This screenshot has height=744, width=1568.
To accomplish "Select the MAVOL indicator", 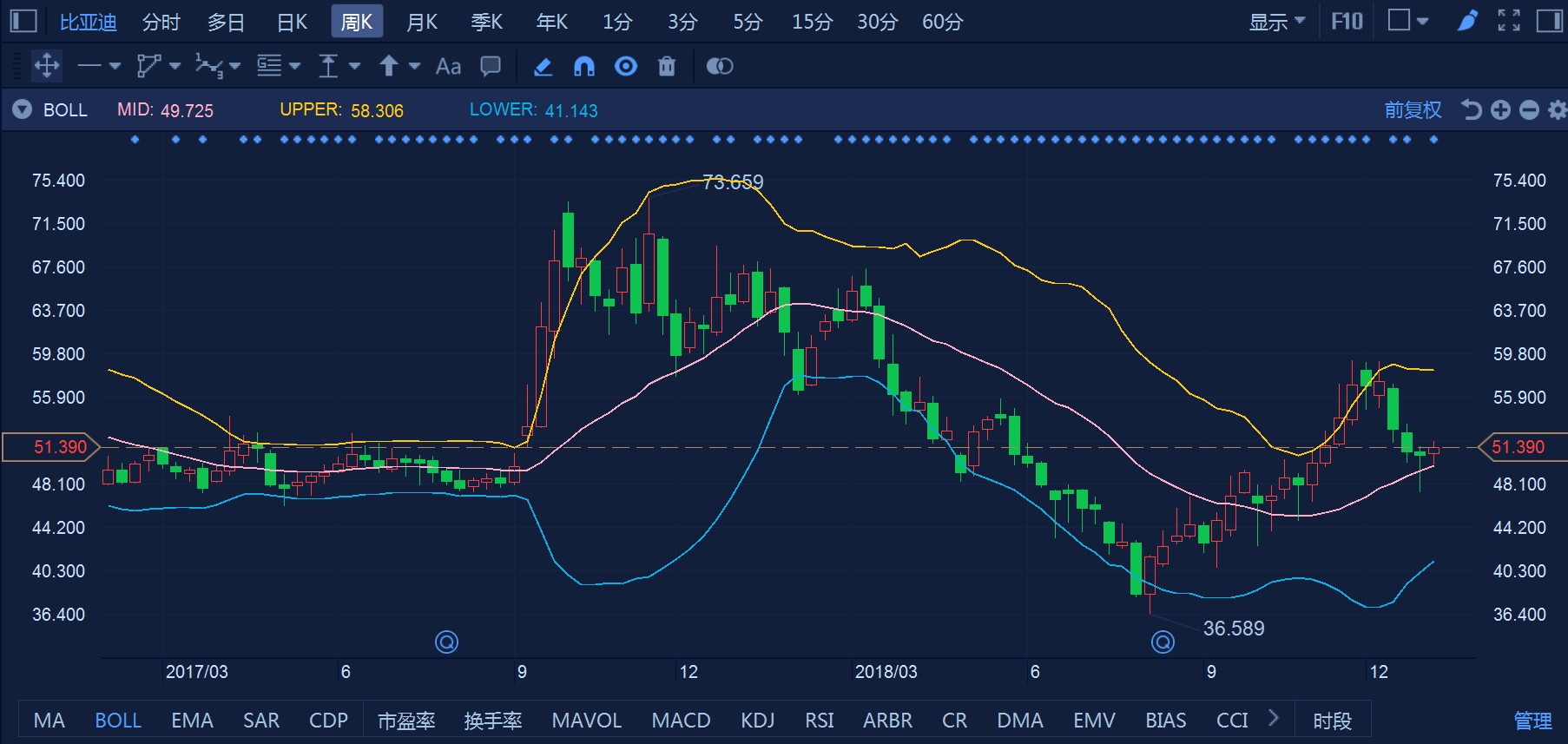I will tap(587, 721).
